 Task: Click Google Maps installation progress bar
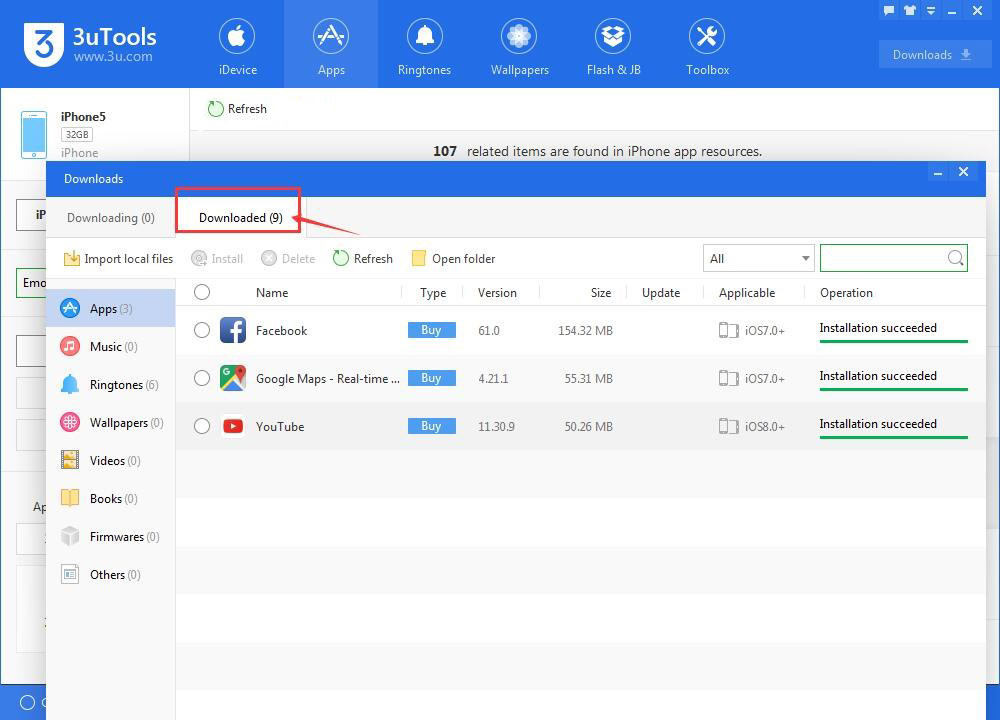893,390
